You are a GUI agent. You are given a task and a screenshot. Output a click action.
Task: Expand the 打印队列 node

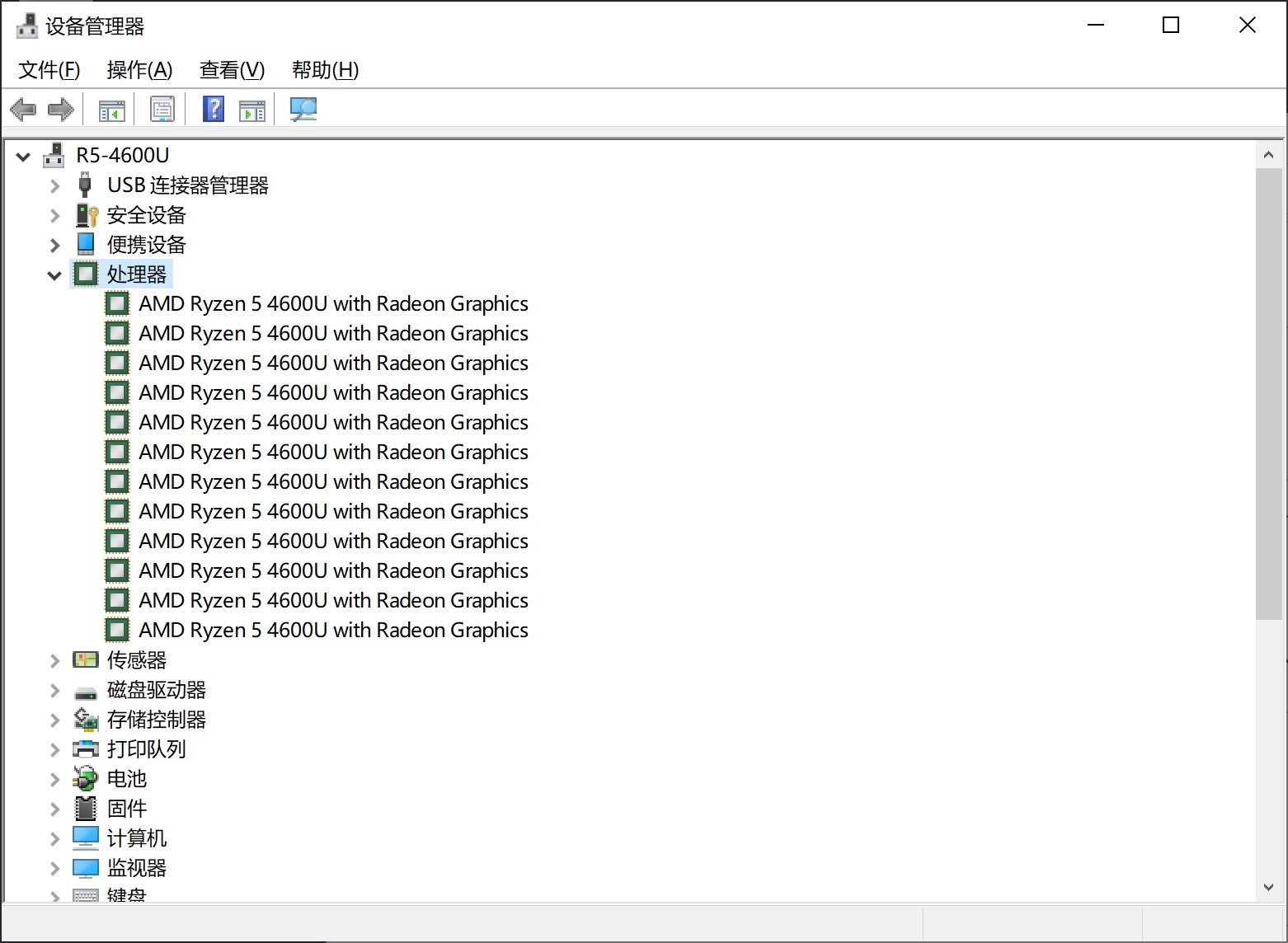[54, 749]
